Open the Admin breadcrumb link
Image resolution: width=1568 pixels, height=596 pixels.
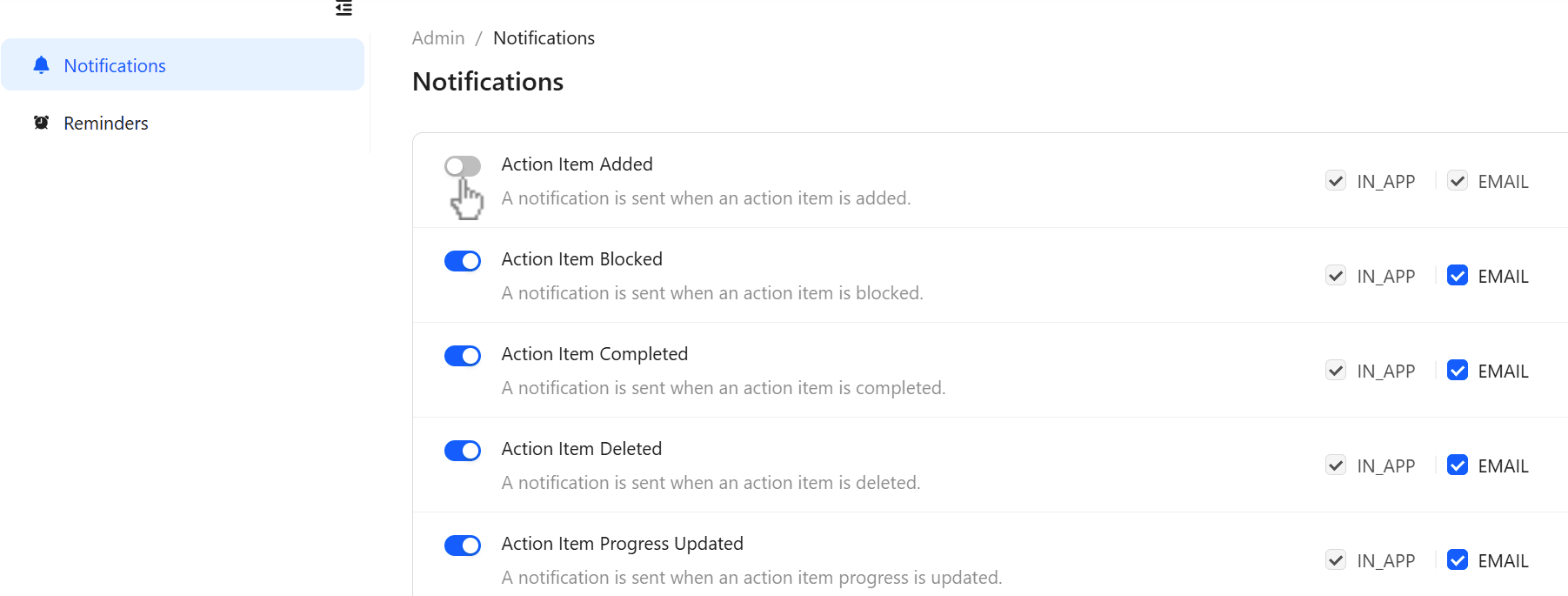pyautogui.click(x=437, y=37)
